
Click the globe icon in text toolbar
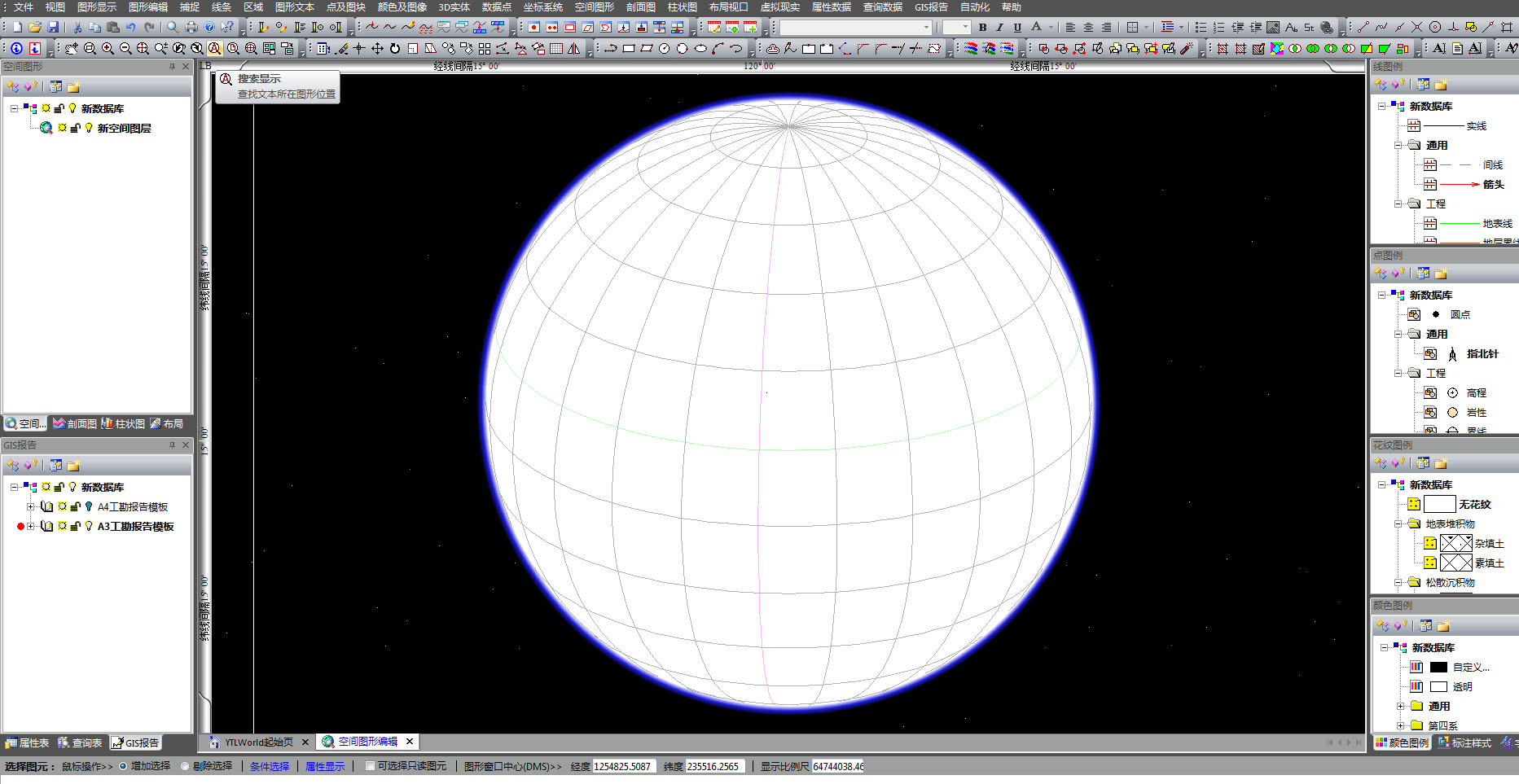1327,27
